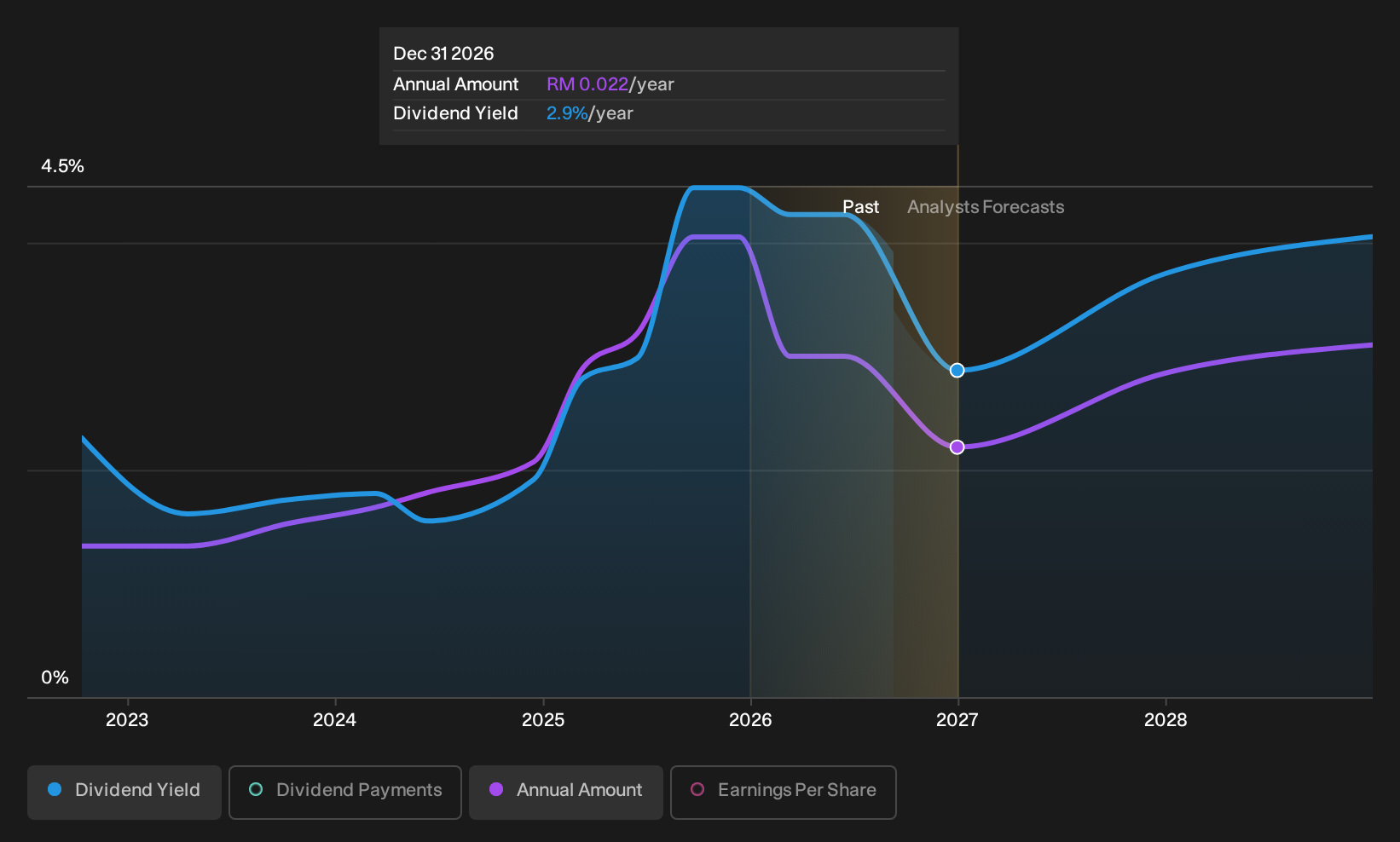Toggle the Dividend Yield legend button

124,792
